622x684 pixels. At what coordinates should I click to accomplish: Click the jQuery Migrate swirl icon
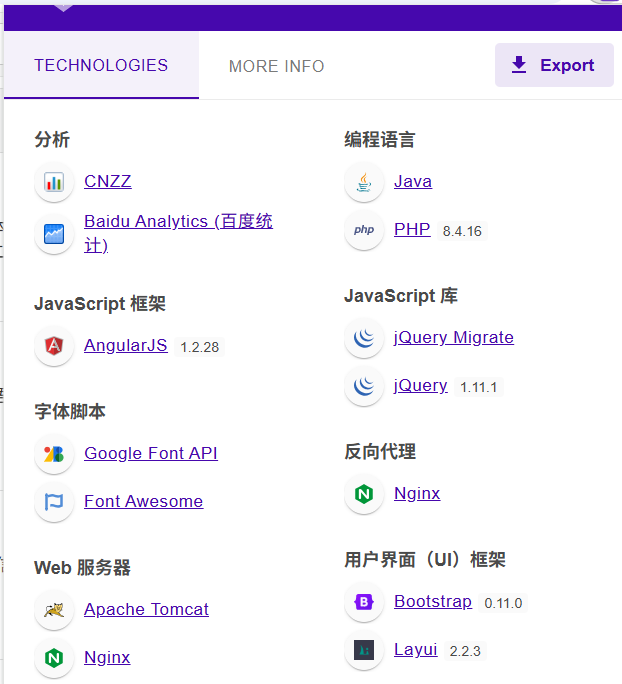(x=364, y=338)
